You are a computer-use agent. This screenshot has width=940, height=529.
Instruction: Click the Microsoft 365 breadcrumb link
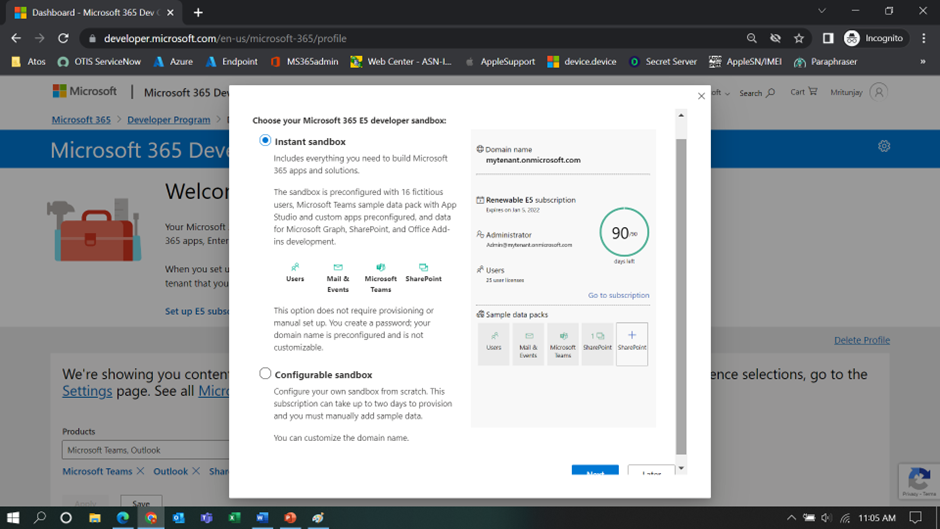click(81, 120)
